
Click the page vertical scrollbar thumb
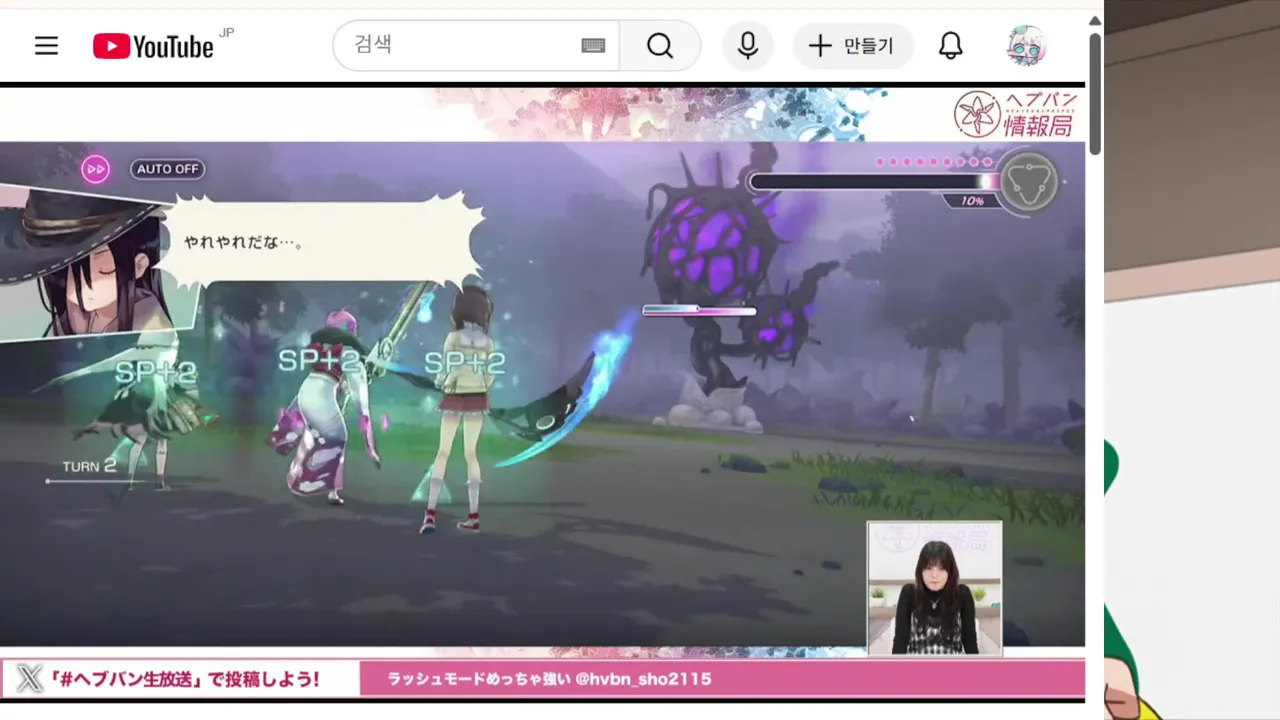click(1095, 92)
